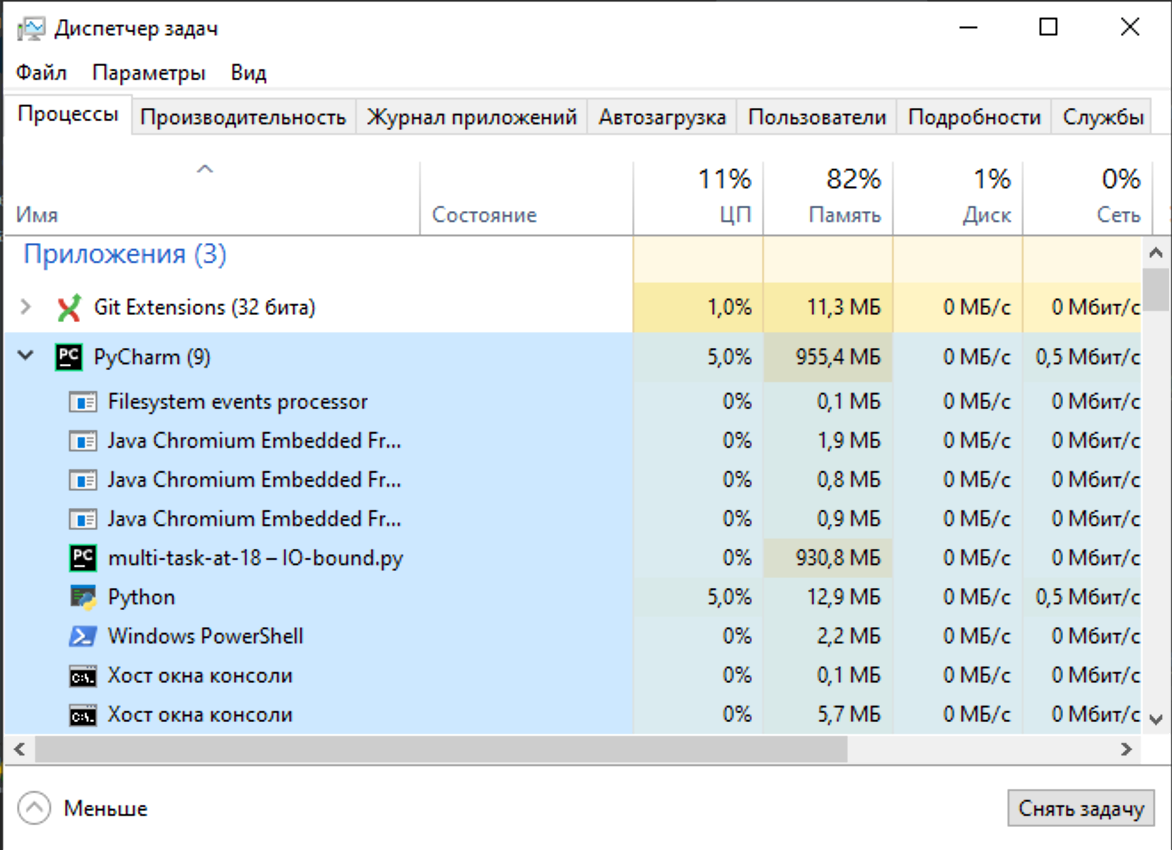The width and height of the screenshot is (1172, 850).
Task: Click the Task Manager title bar icon
Action: [x=31, y=28]
